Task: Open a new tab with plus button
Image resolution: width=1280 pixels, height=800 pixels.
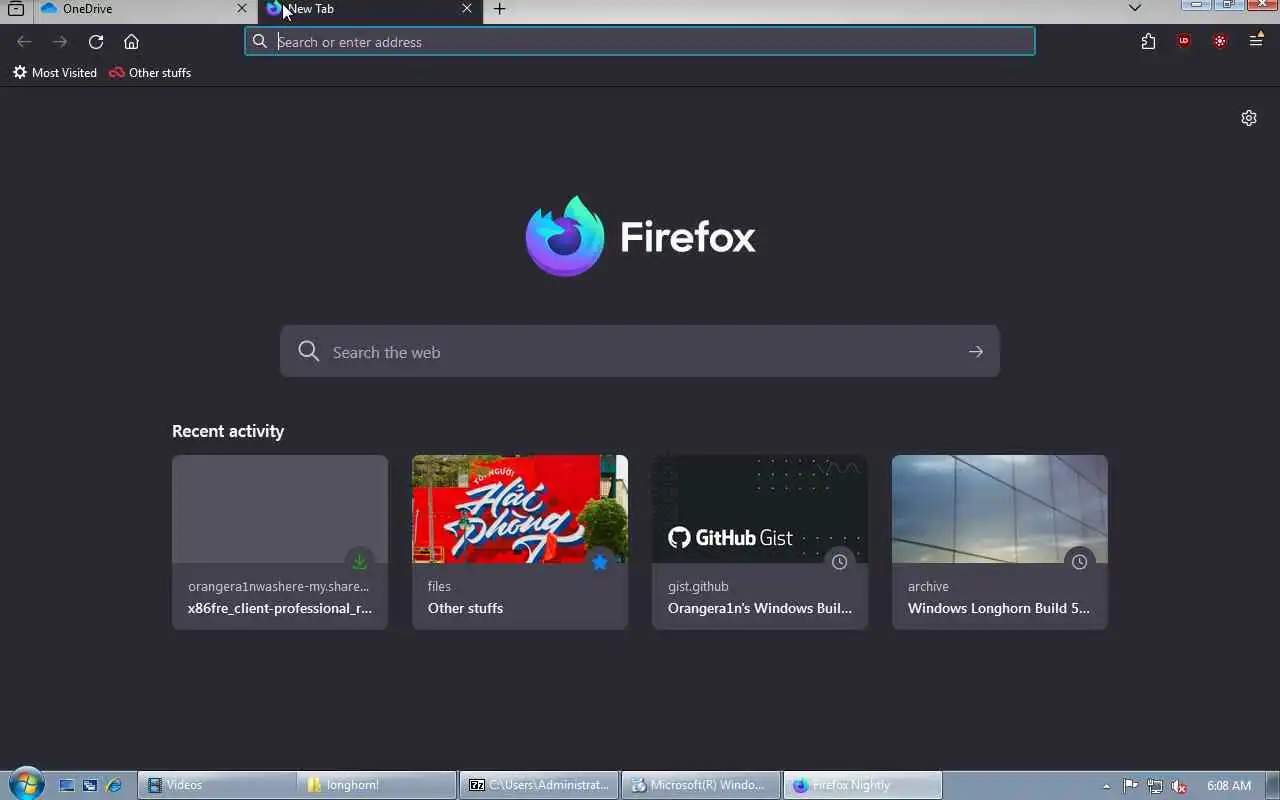Action: click(499, 9)
